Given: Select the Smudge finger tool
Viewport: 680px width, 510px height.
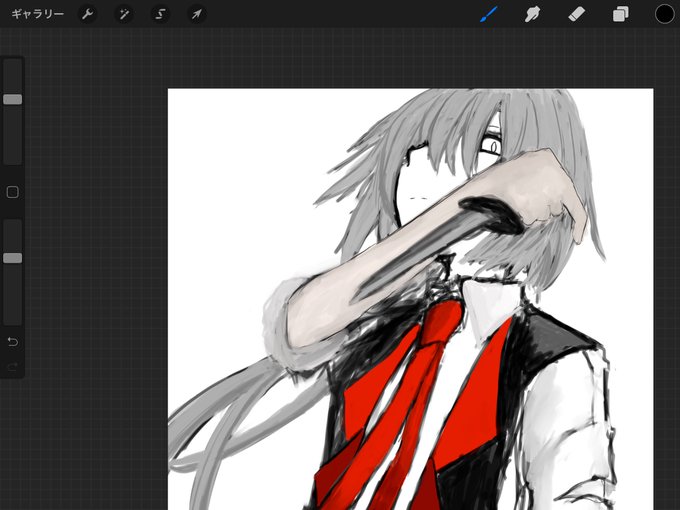Looking at the screenshot, I should coord(533,14).
